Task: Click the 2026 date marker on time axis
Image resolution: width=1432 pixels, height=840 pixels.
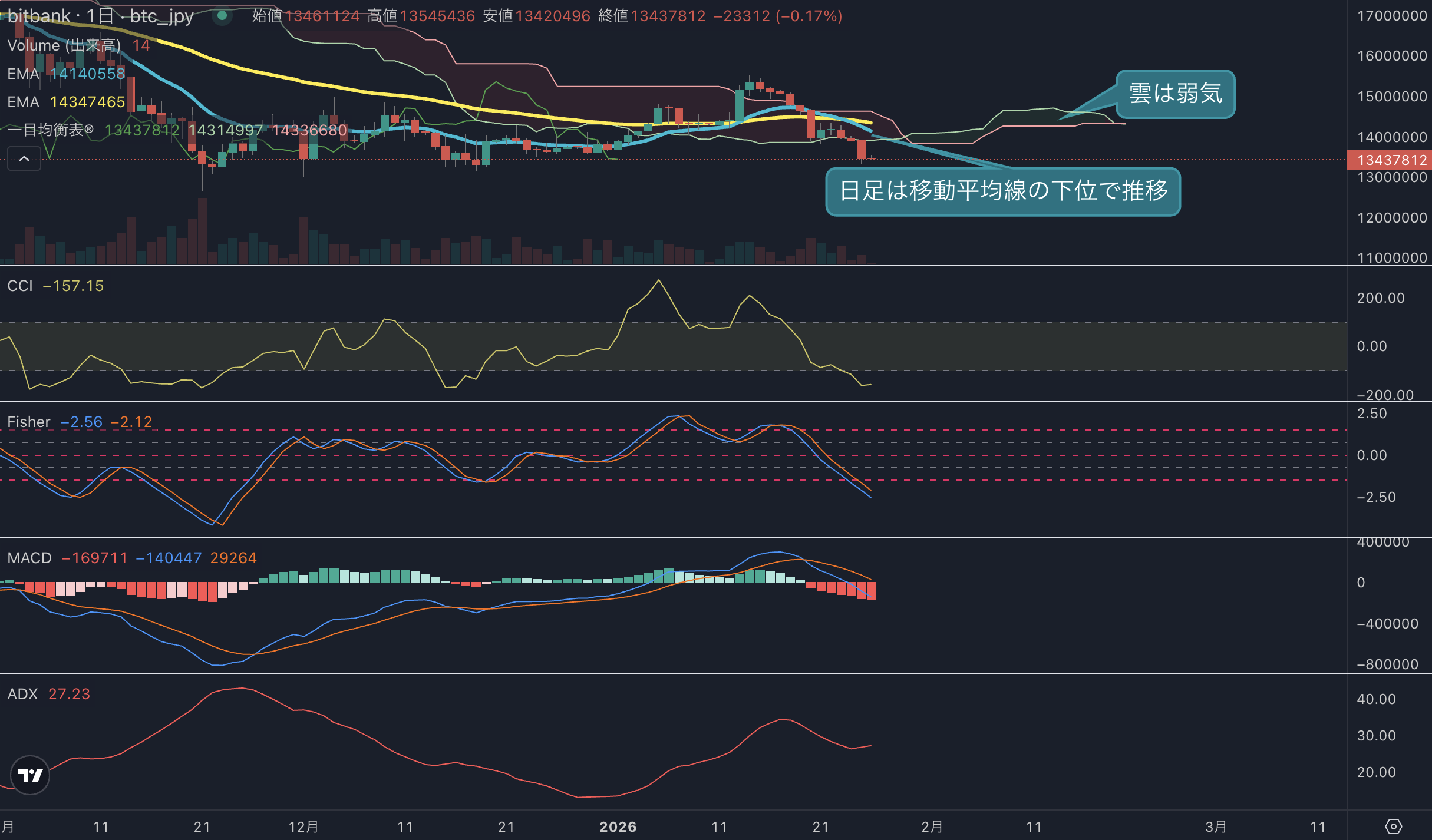Action: pos(618,826)
